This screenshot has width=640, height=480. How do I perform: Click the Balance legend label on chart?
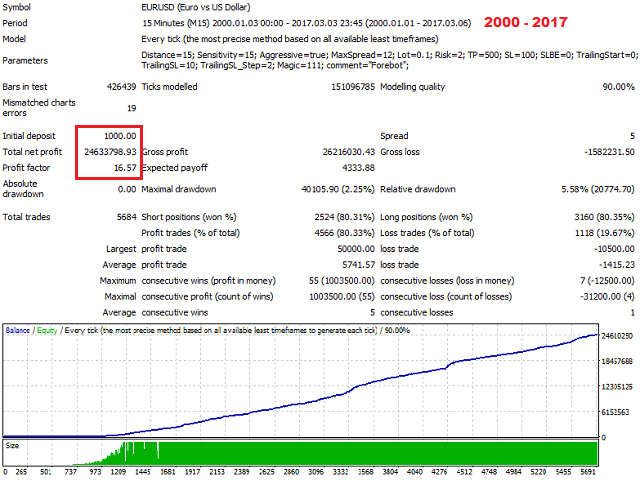pyautogui.click(x=17, y=330)
